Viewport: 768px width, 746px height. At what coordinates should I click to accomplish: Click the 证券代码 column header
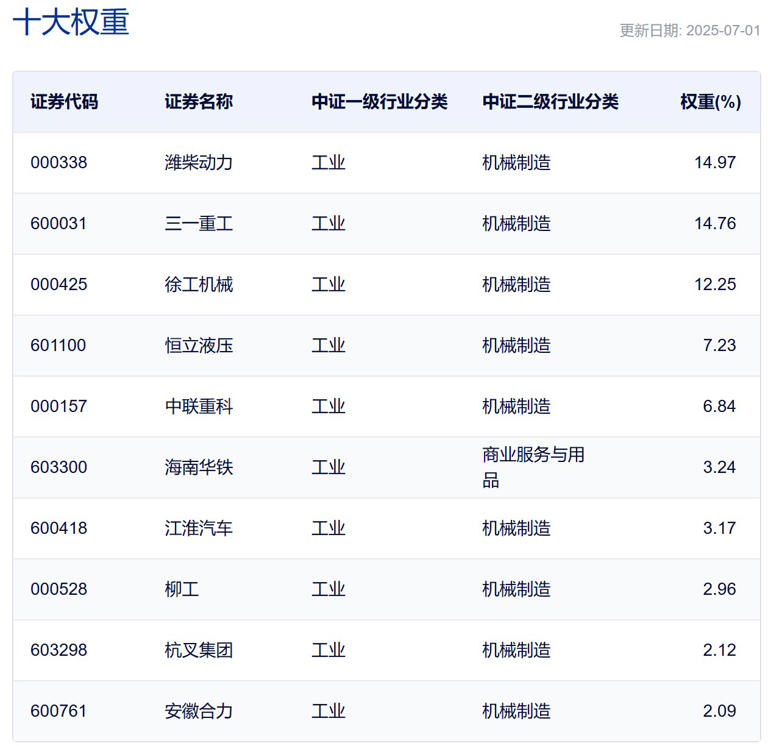[x=64, y=102]
